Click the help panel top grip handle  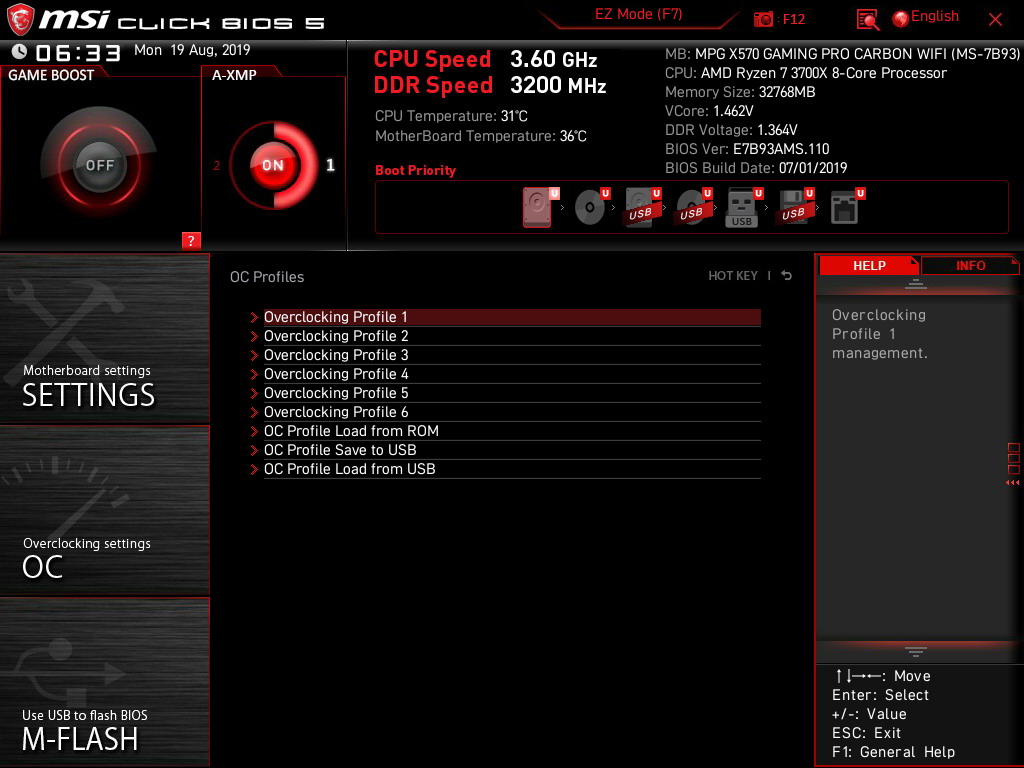[x=916, y=283]
